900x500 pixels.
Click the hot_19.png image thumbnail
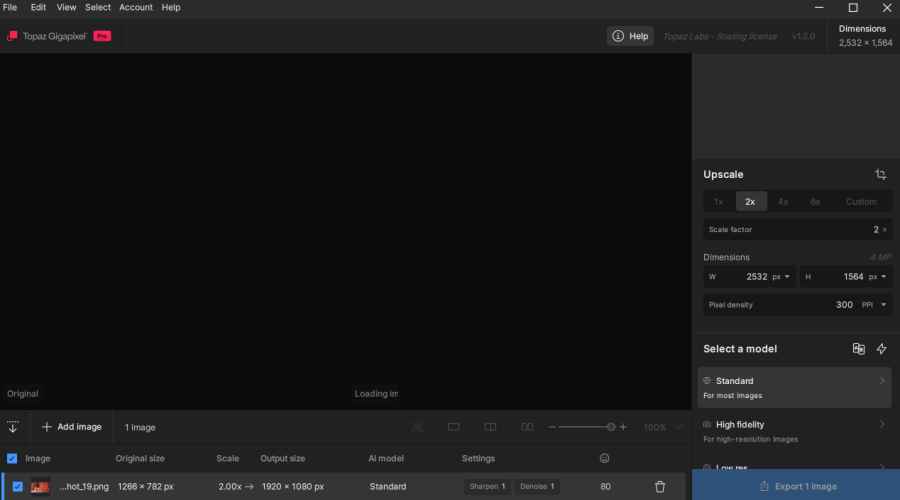[40, 487]
